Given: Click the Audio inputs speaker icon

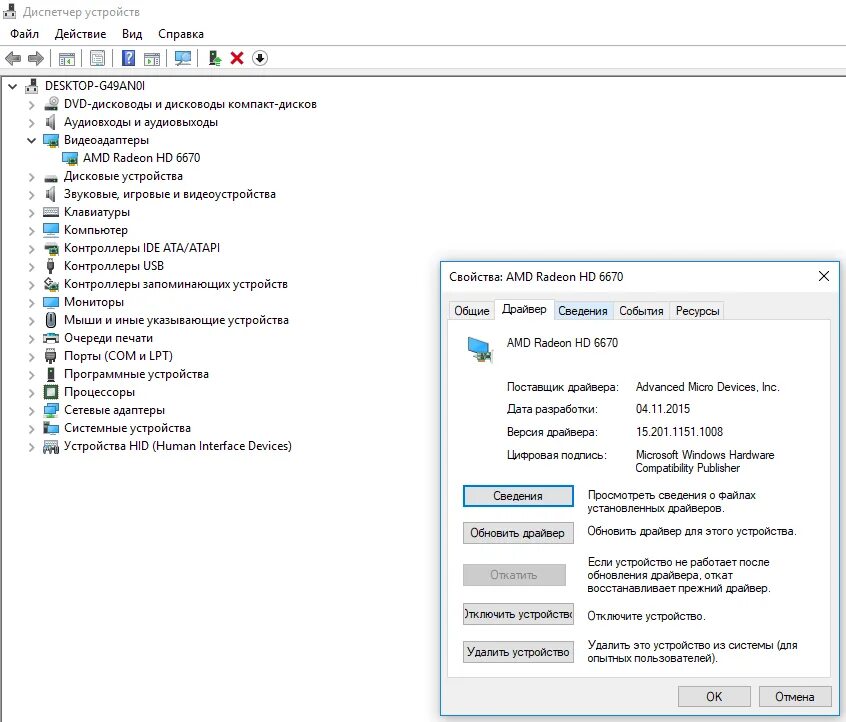Looking at the screenshot, I should pyautogui.click(x=51, y=122).
